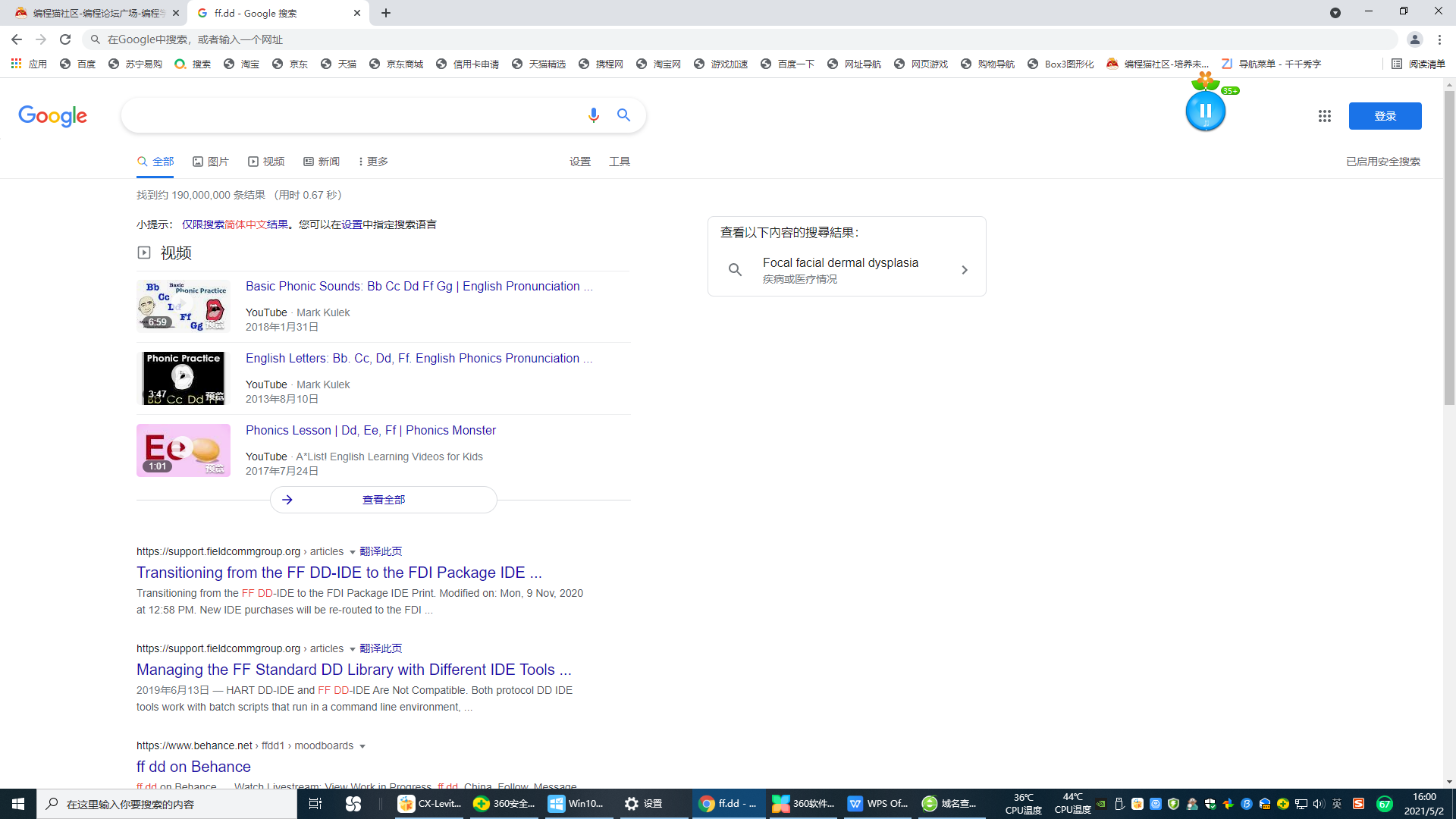1456x819 pixels.
Task: Switch to 新闻 news results
Action: click(x=322, y=162)
